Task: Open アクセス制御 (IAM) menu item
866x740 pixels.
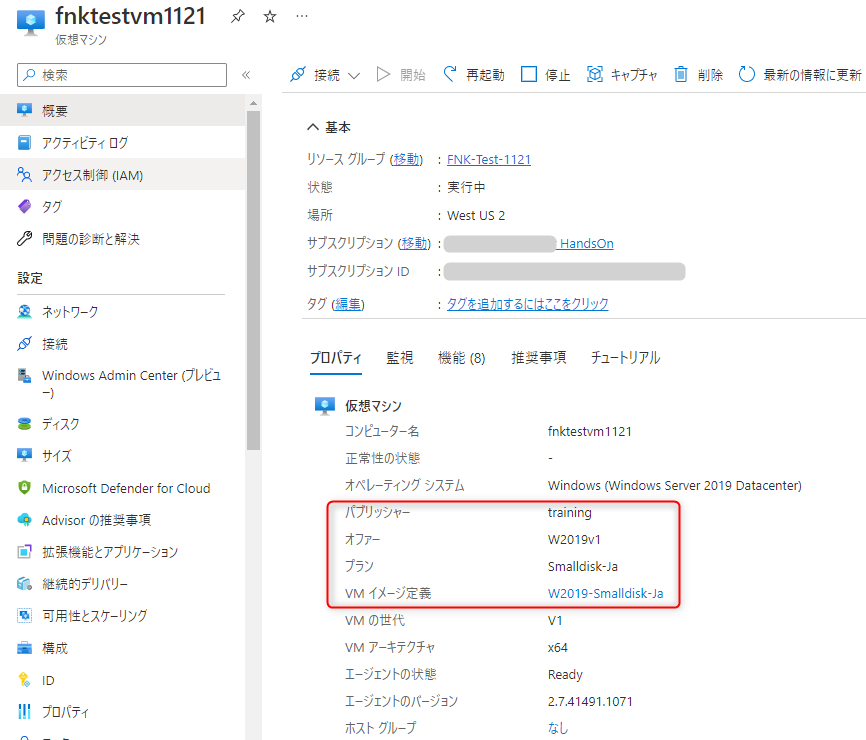Action: [123, 175]
